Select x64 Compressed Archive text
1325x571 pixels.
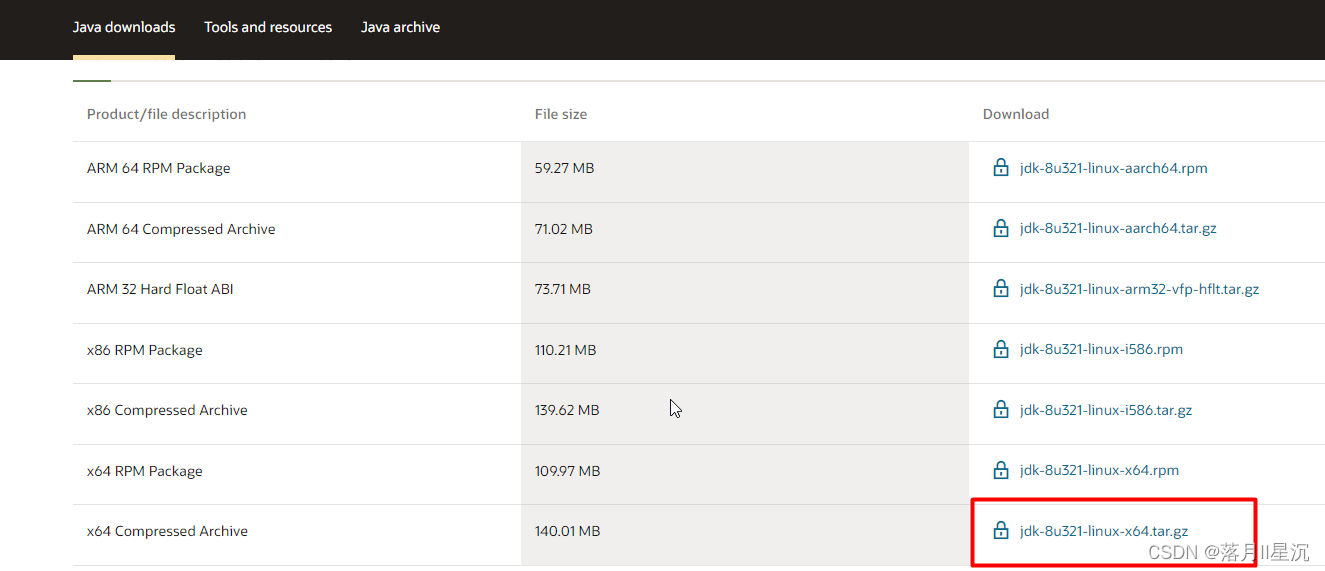click(167, 531)
